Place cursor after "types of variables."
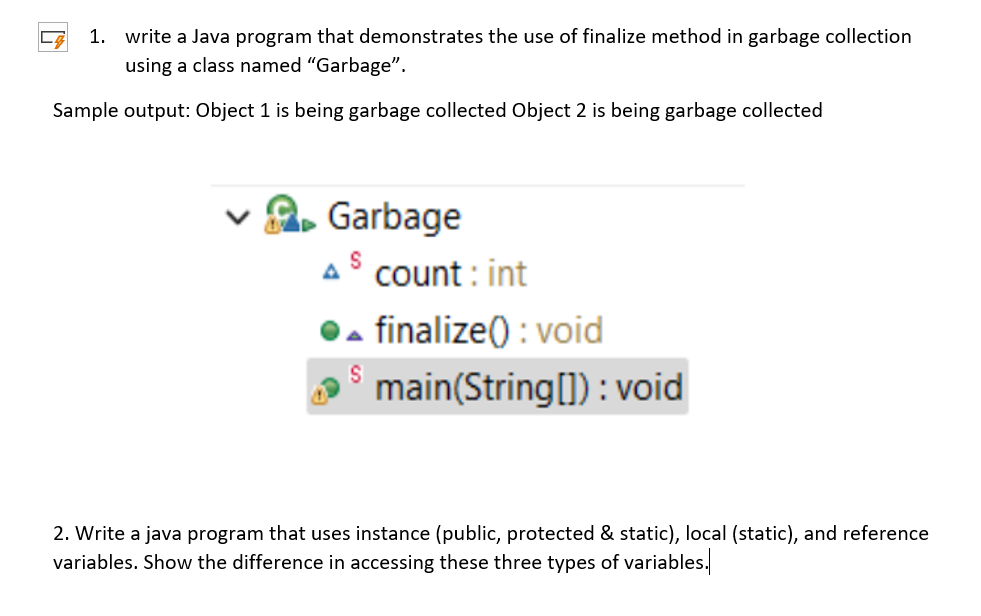The width and height of the screenshot is (981, 616). 709,563
